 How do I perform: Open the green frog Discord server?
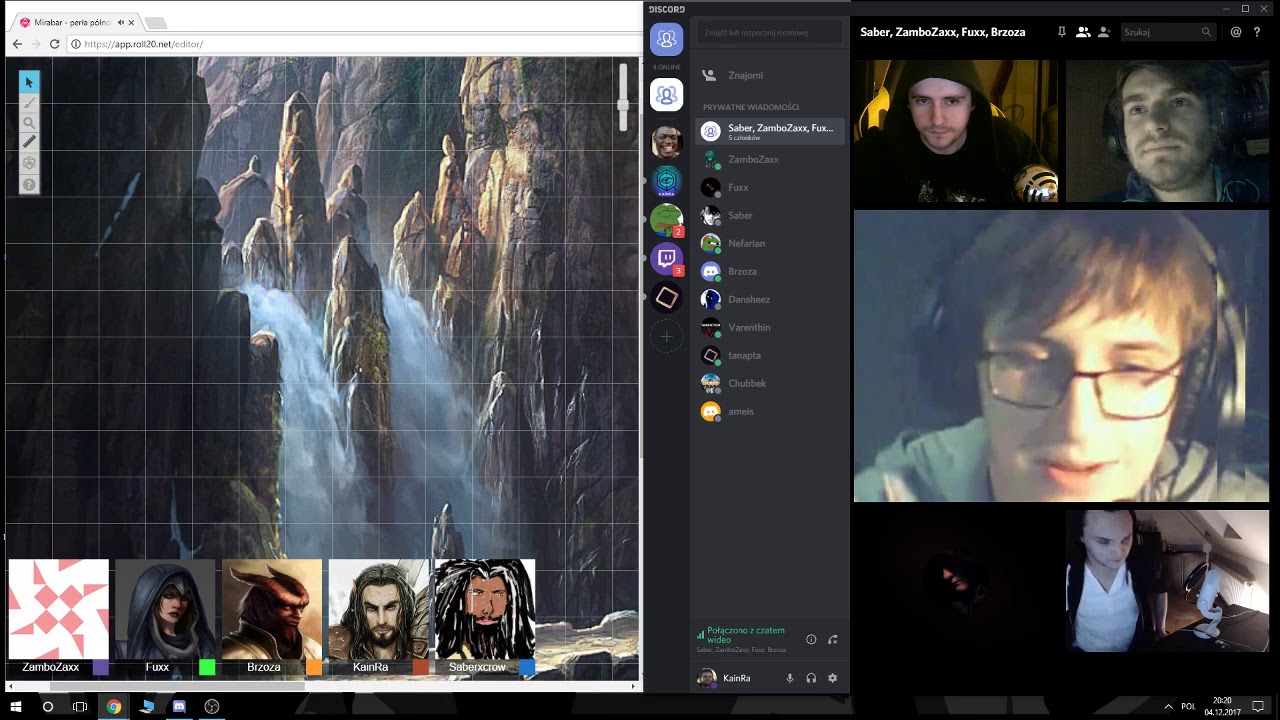pyautogui.click(x=667, y=219)
